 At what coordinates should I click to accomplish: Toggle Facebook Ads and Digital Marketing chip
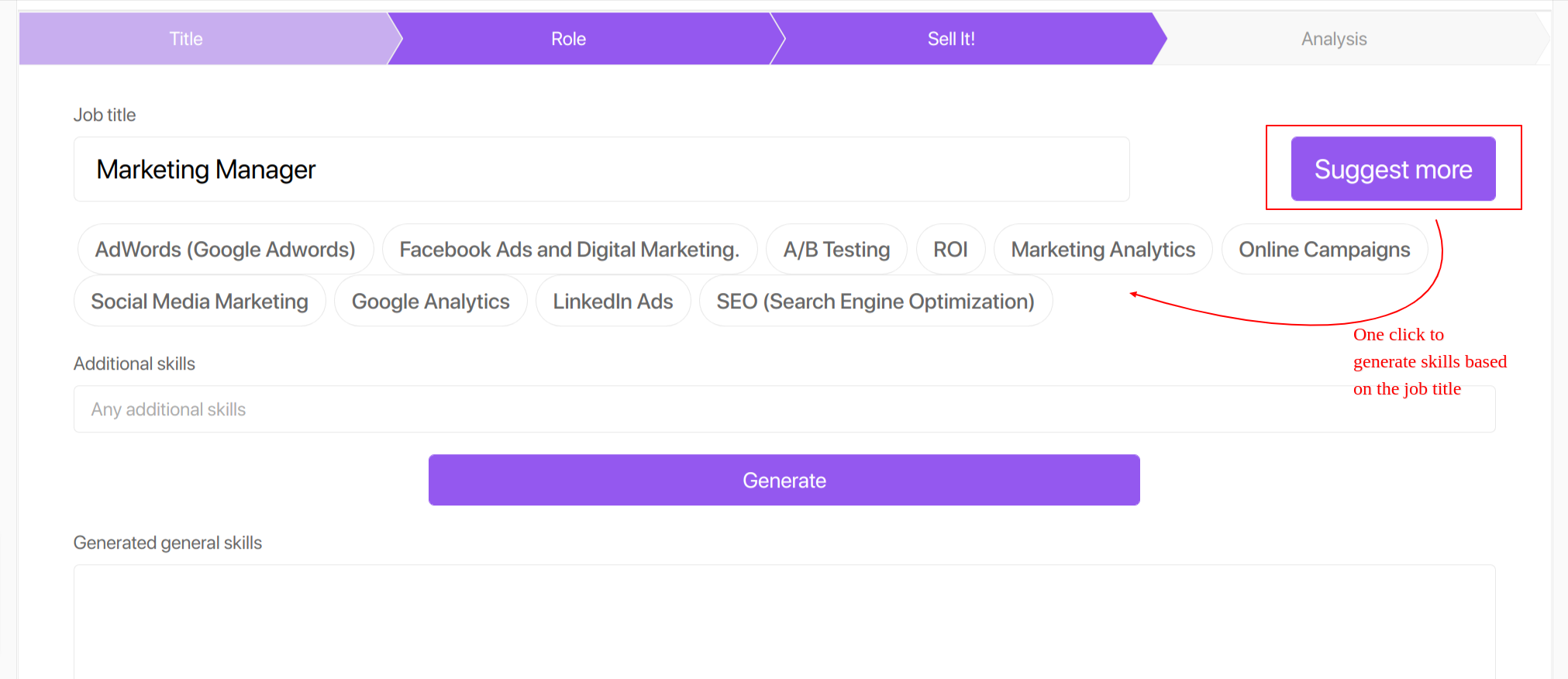coord(569,250)
